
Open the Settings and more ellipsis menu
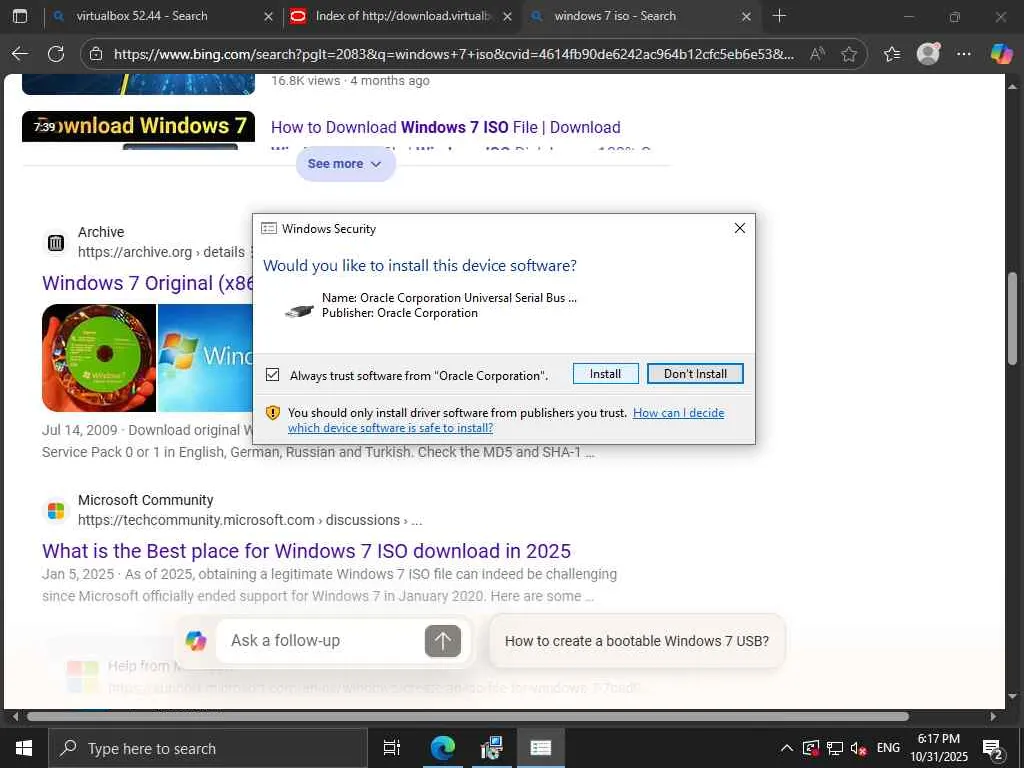(964, 54)
